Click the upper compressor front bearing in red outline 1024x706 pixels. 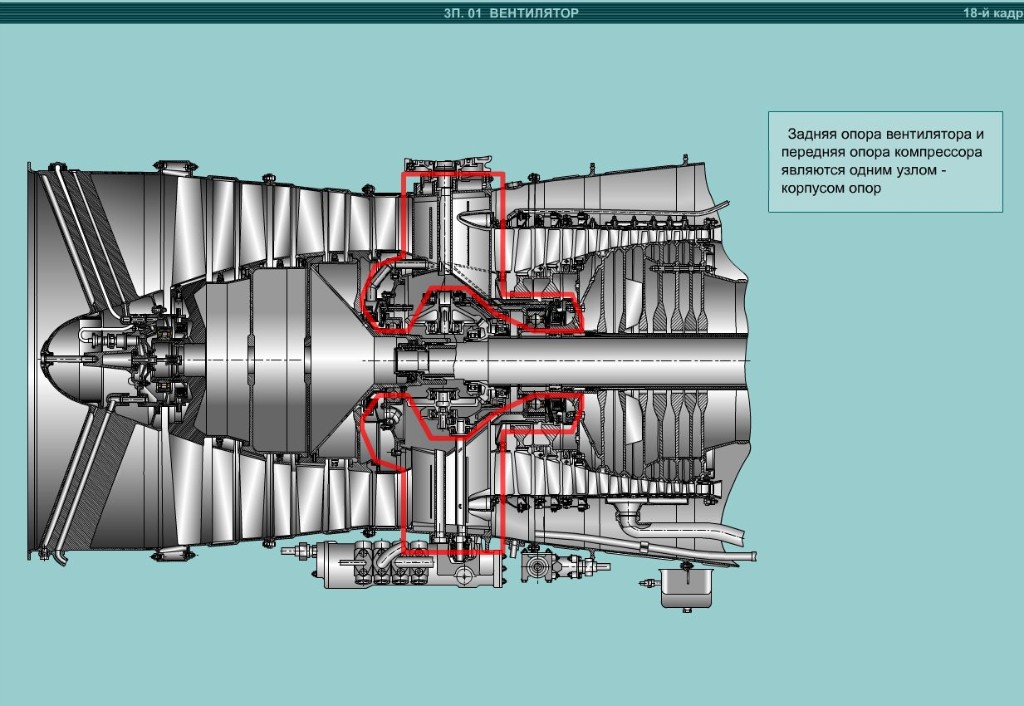(x=547, y=313)
